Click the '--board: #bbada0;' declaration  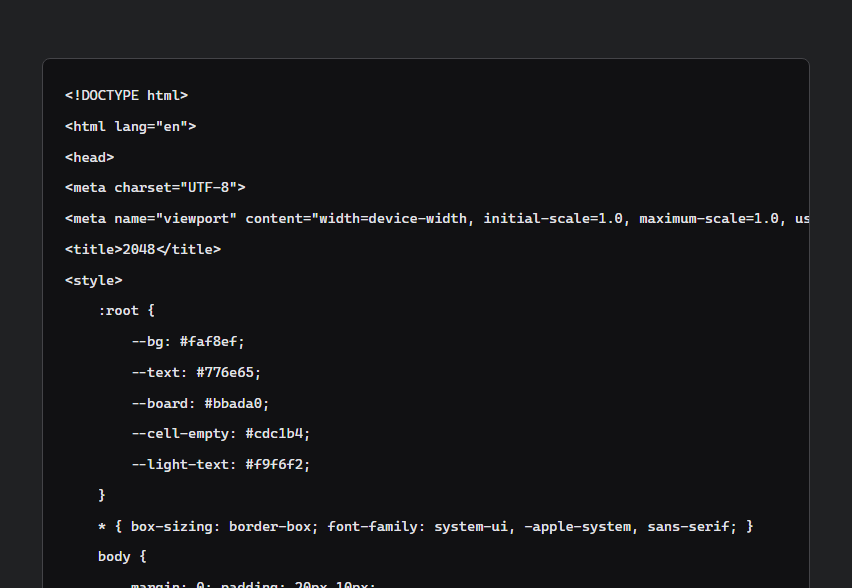[200, 404]
